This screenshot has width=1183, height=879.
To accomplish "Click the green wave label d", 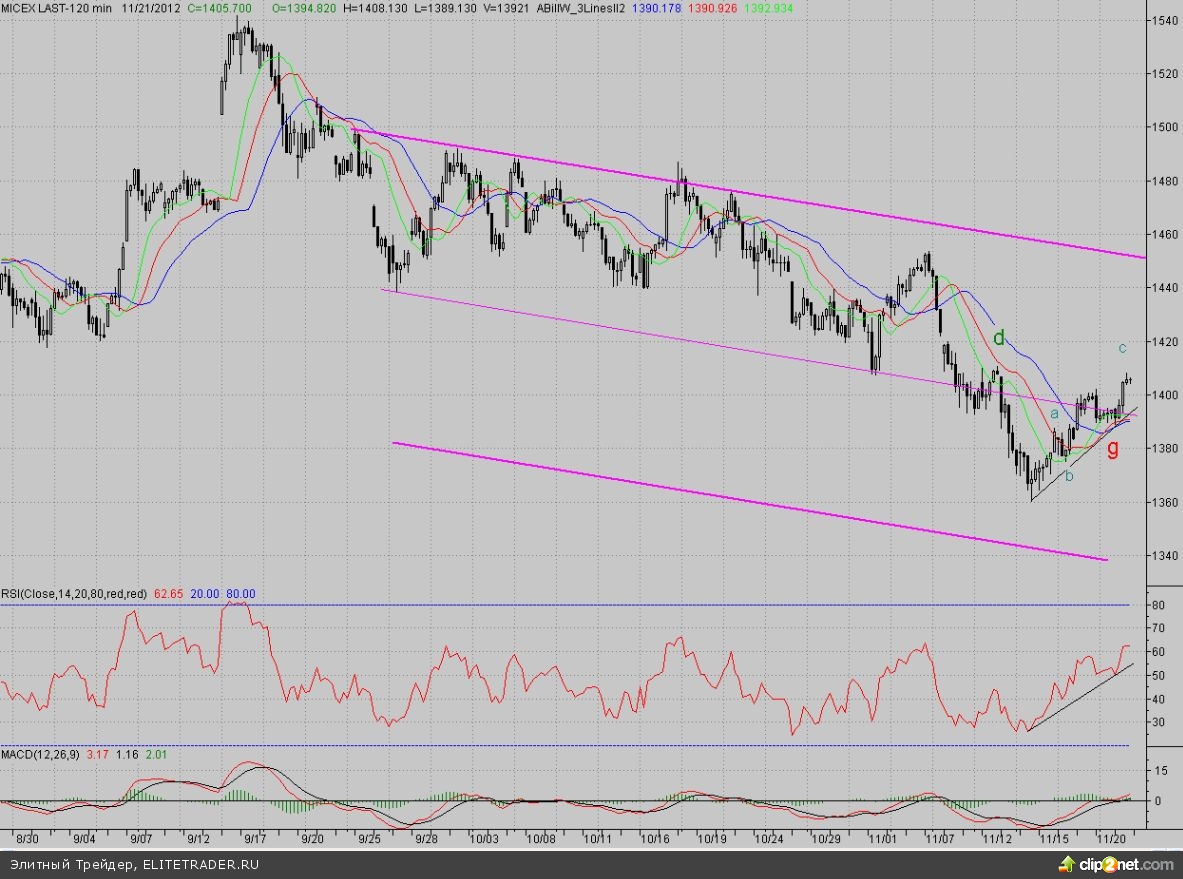I will 998,338.
